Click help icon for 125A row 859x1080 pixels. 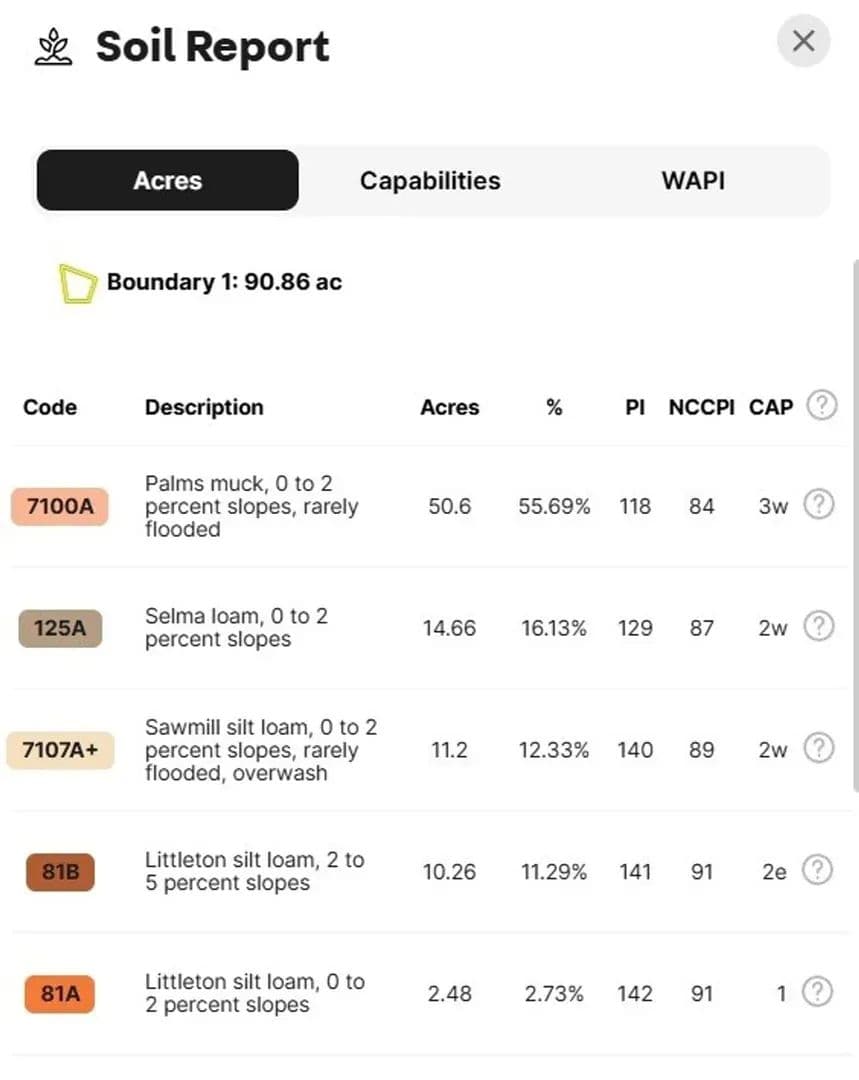pos(818,627)
